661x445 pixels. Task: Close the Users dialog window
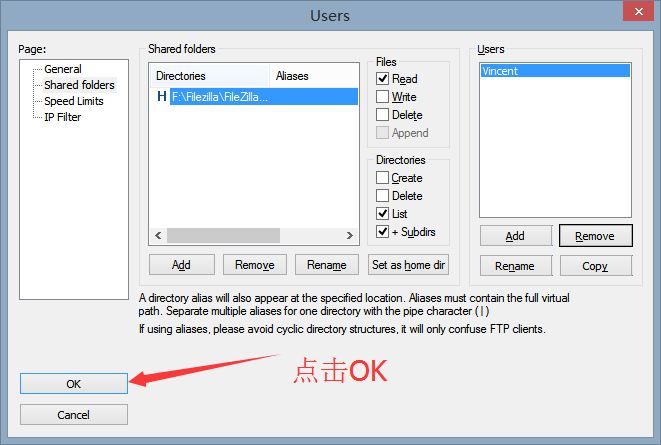[x=638, y=11]
